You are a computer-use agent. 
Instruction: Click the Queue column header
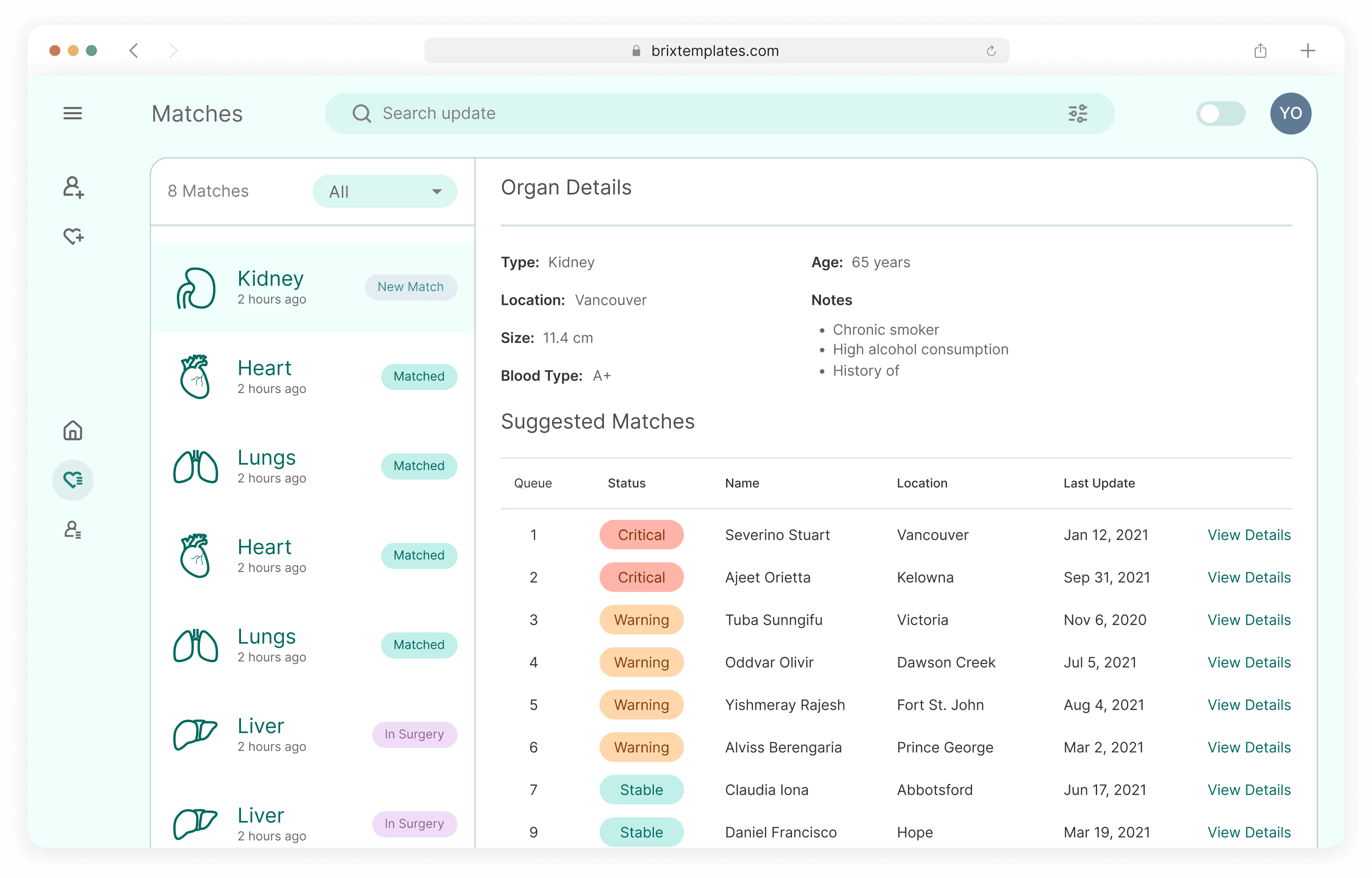(x=533, y=483)
